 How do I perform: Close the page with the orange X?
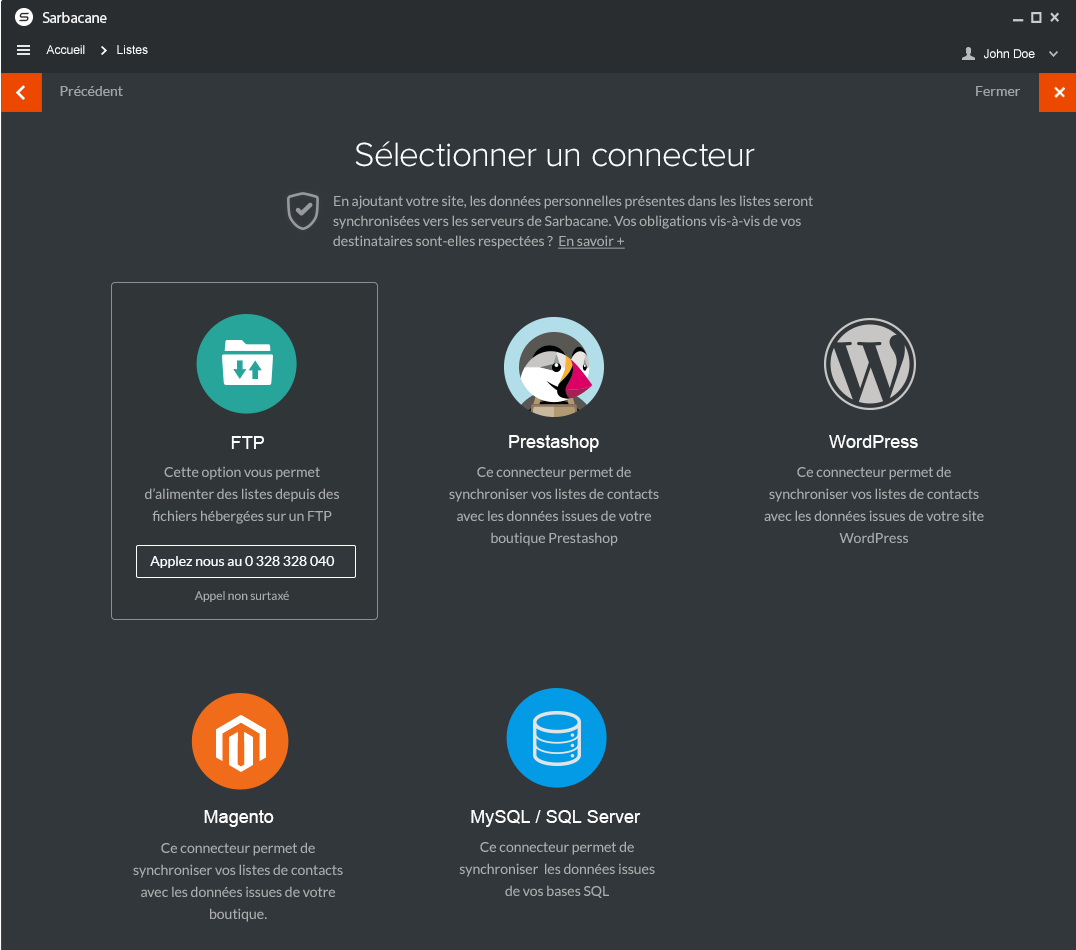1057,92
